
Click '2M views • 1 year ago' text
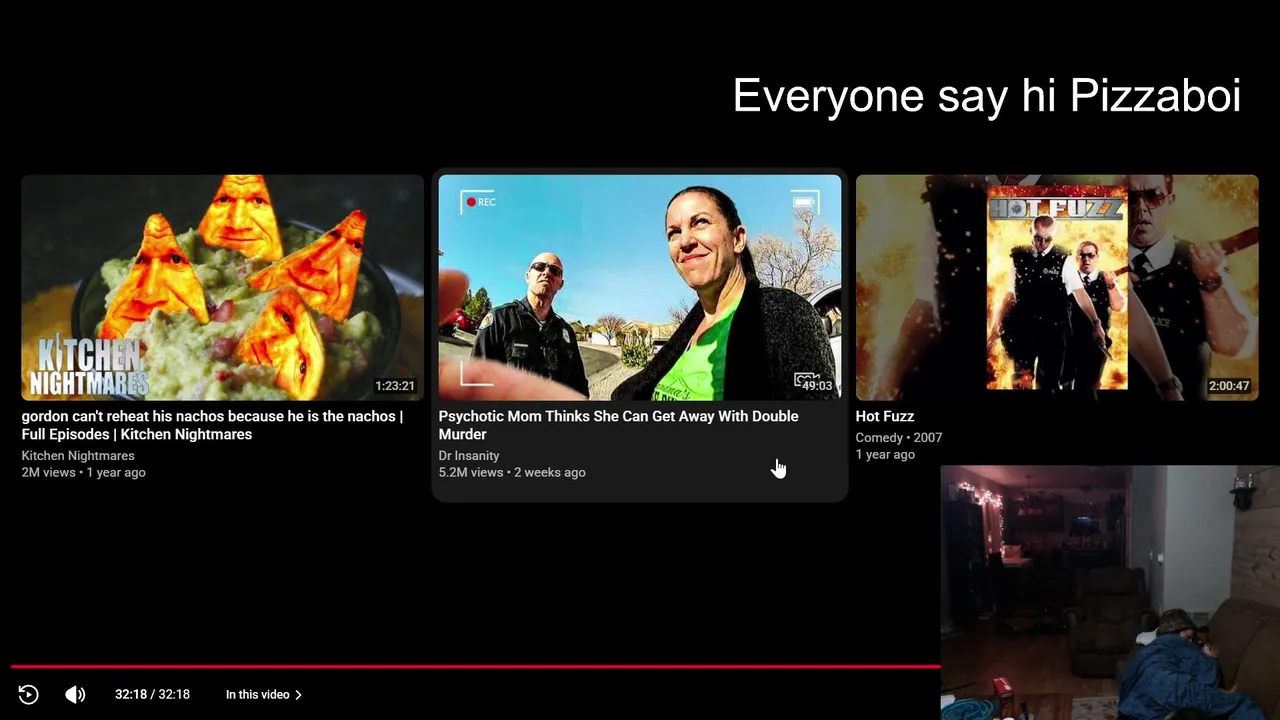pyautogui.click(x=84, y=472)
